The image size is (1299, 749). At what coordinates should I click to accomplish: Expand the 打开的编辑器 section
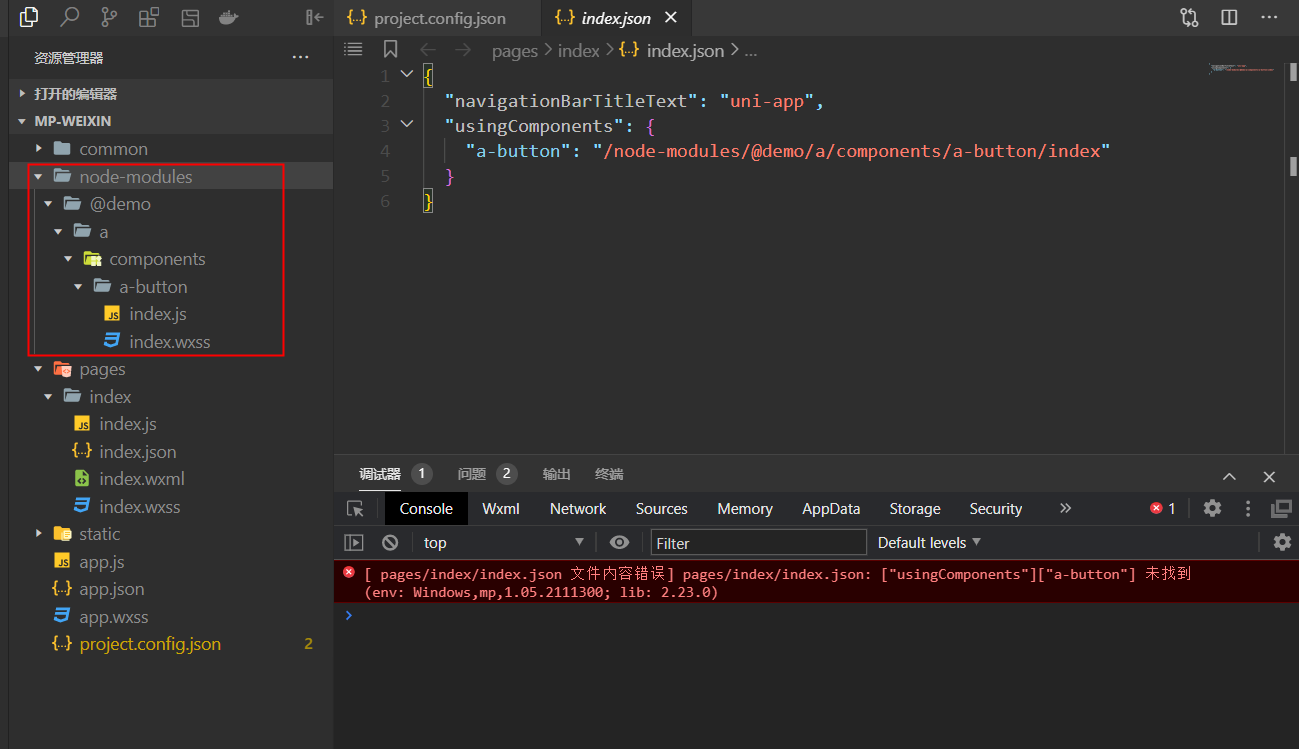coord(171,93)
